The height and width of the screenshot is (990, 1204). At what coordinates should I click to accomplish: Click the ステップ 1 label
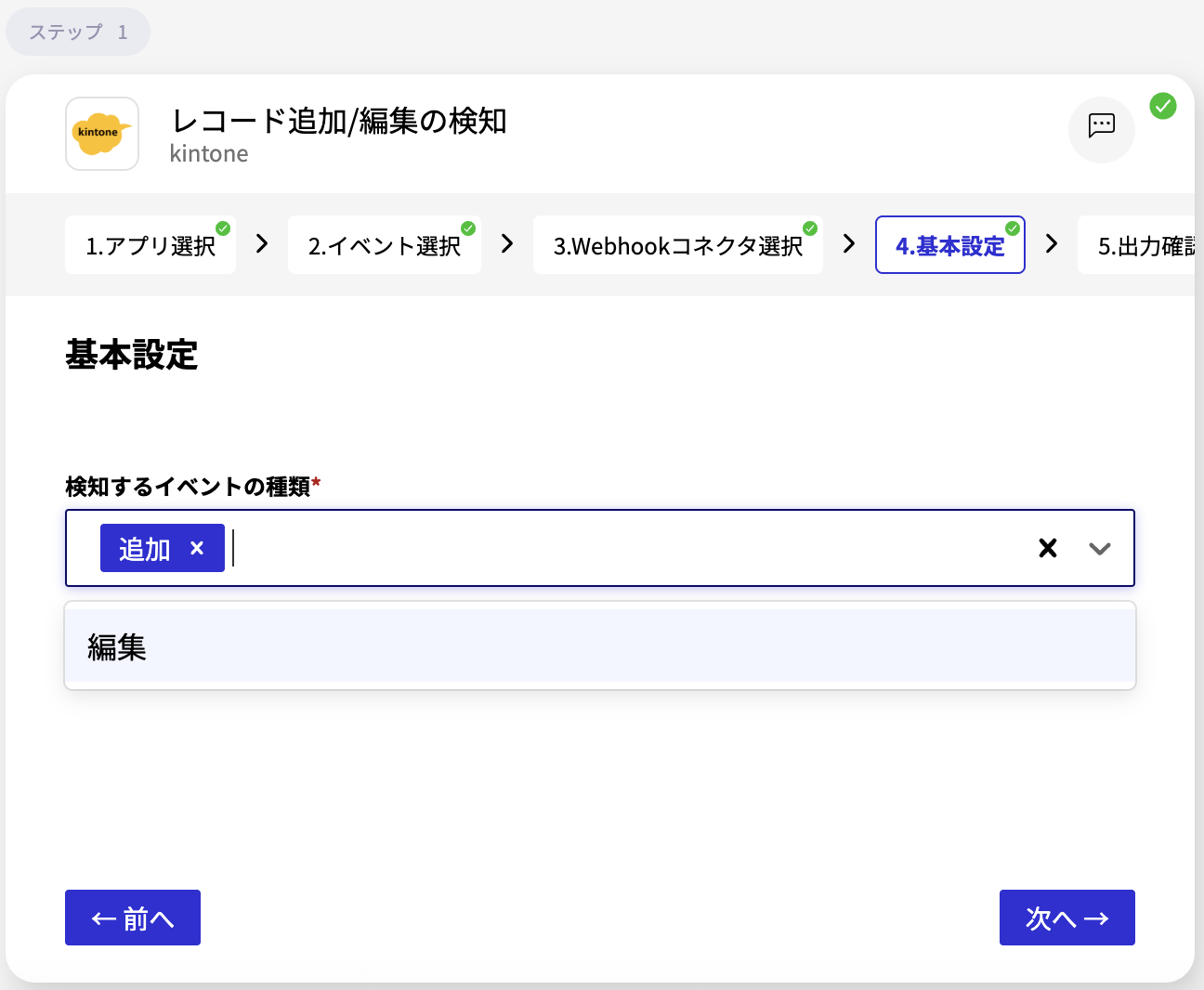pos(78,31)
